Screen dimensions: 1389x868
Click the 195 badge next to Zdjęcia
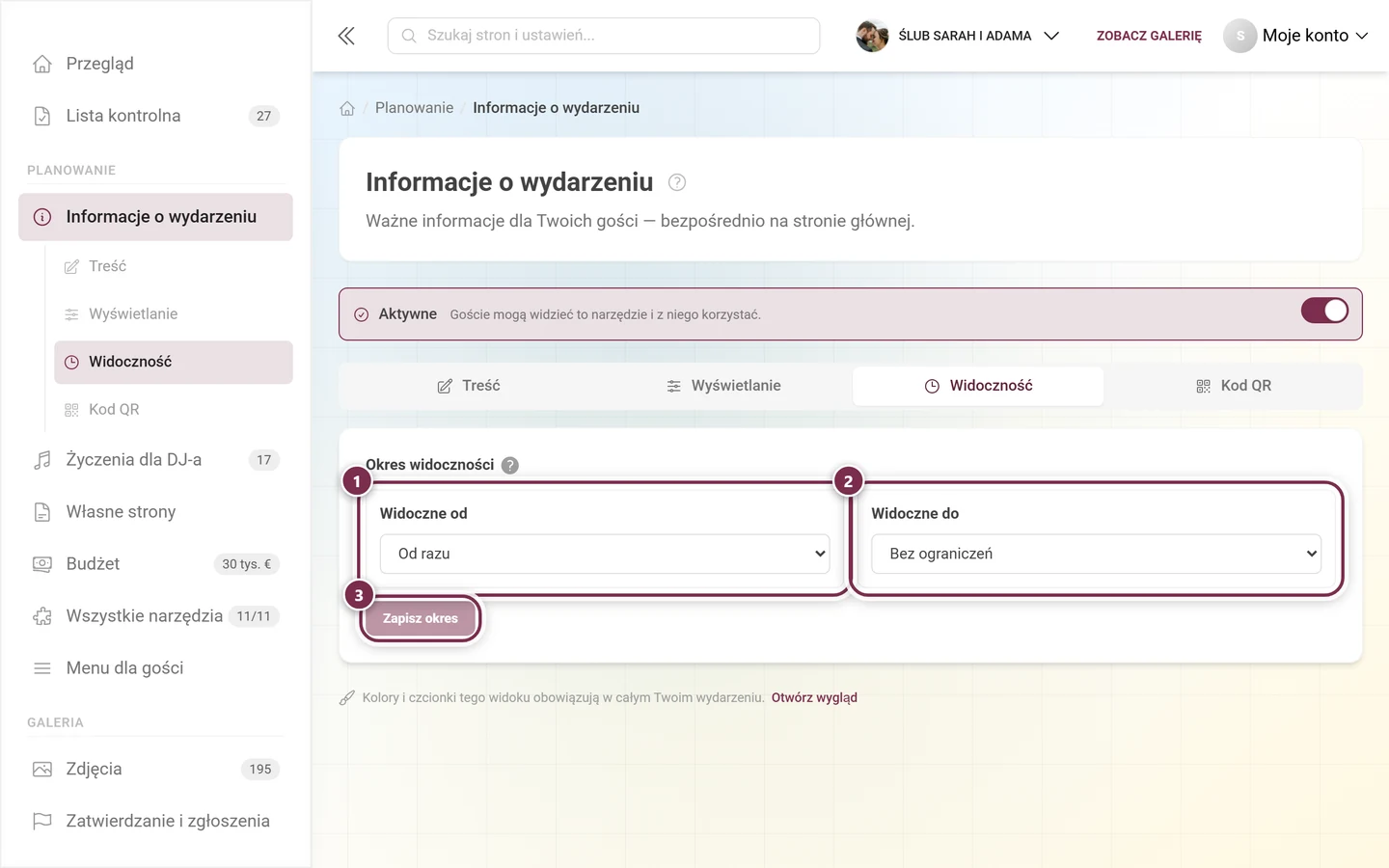tap(260, 770)
